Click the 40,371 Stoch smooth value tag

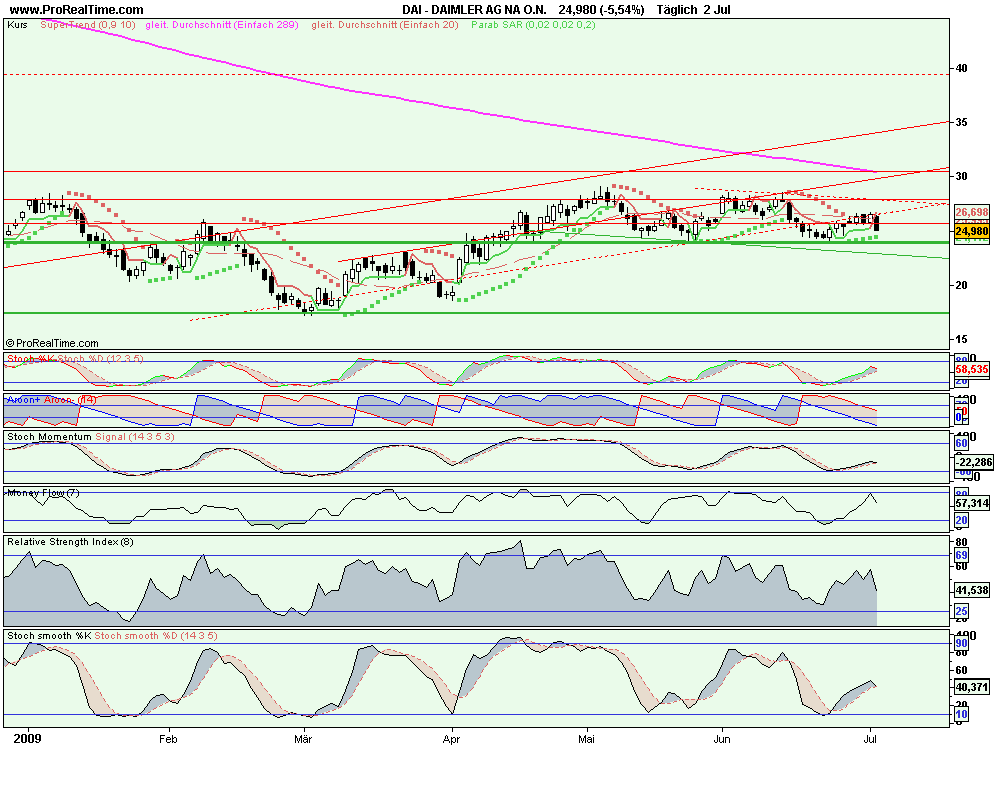(x=972, y=687)
